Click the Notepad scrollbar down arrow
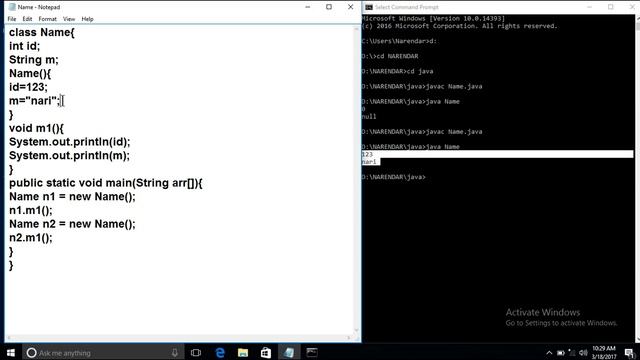 coord(356,331)
